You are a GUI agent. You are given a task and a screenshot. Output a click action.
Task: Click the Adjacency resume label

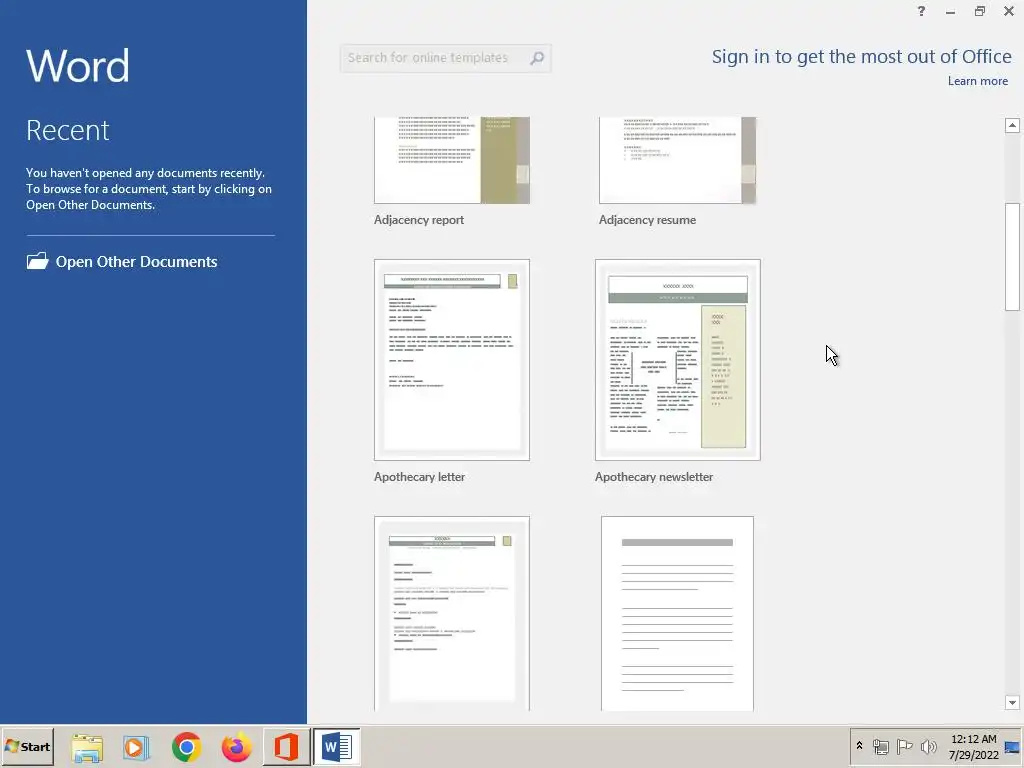(647, 220)
